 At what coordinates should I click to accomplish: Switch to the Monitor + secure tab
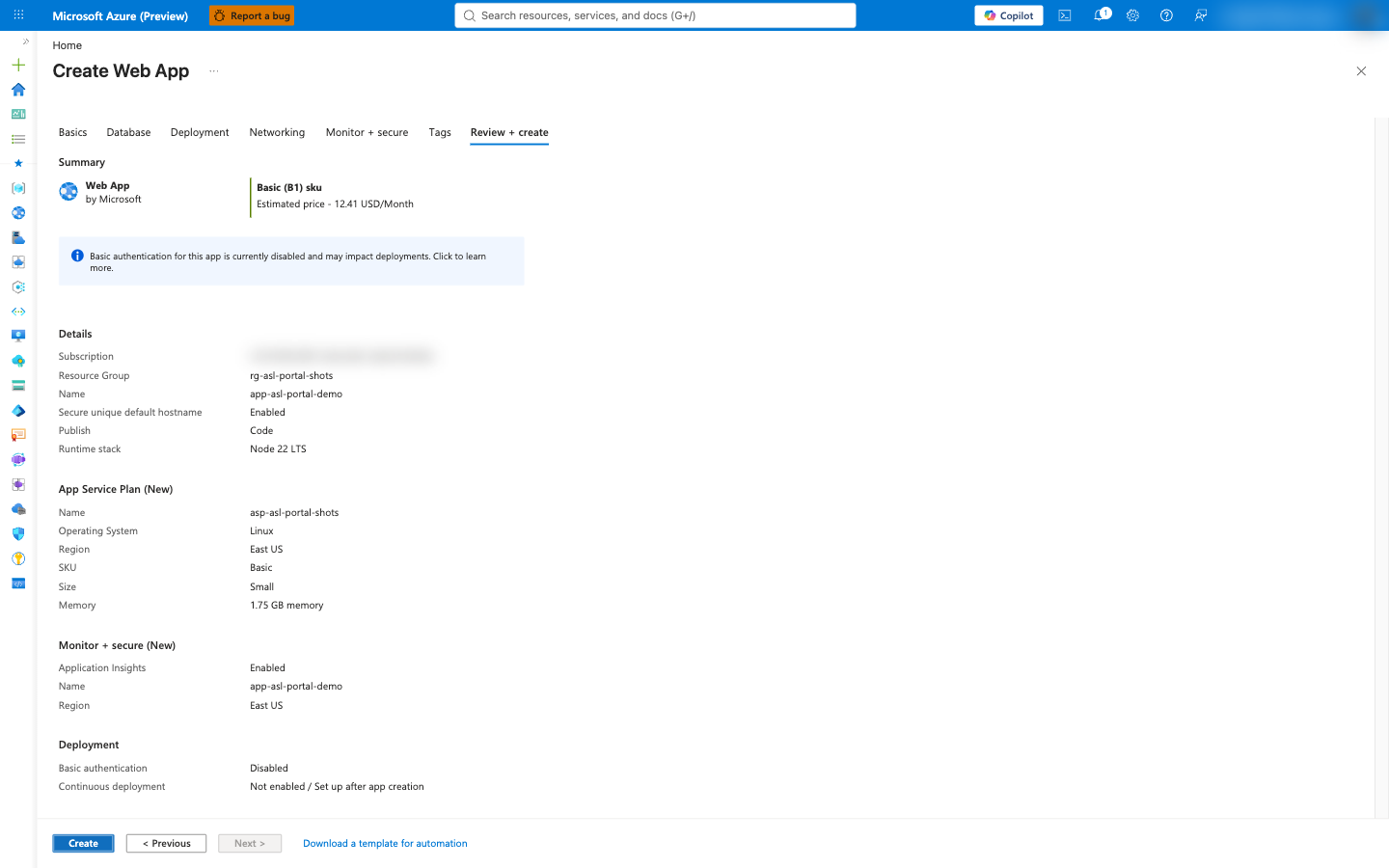[x=367, y=132]
